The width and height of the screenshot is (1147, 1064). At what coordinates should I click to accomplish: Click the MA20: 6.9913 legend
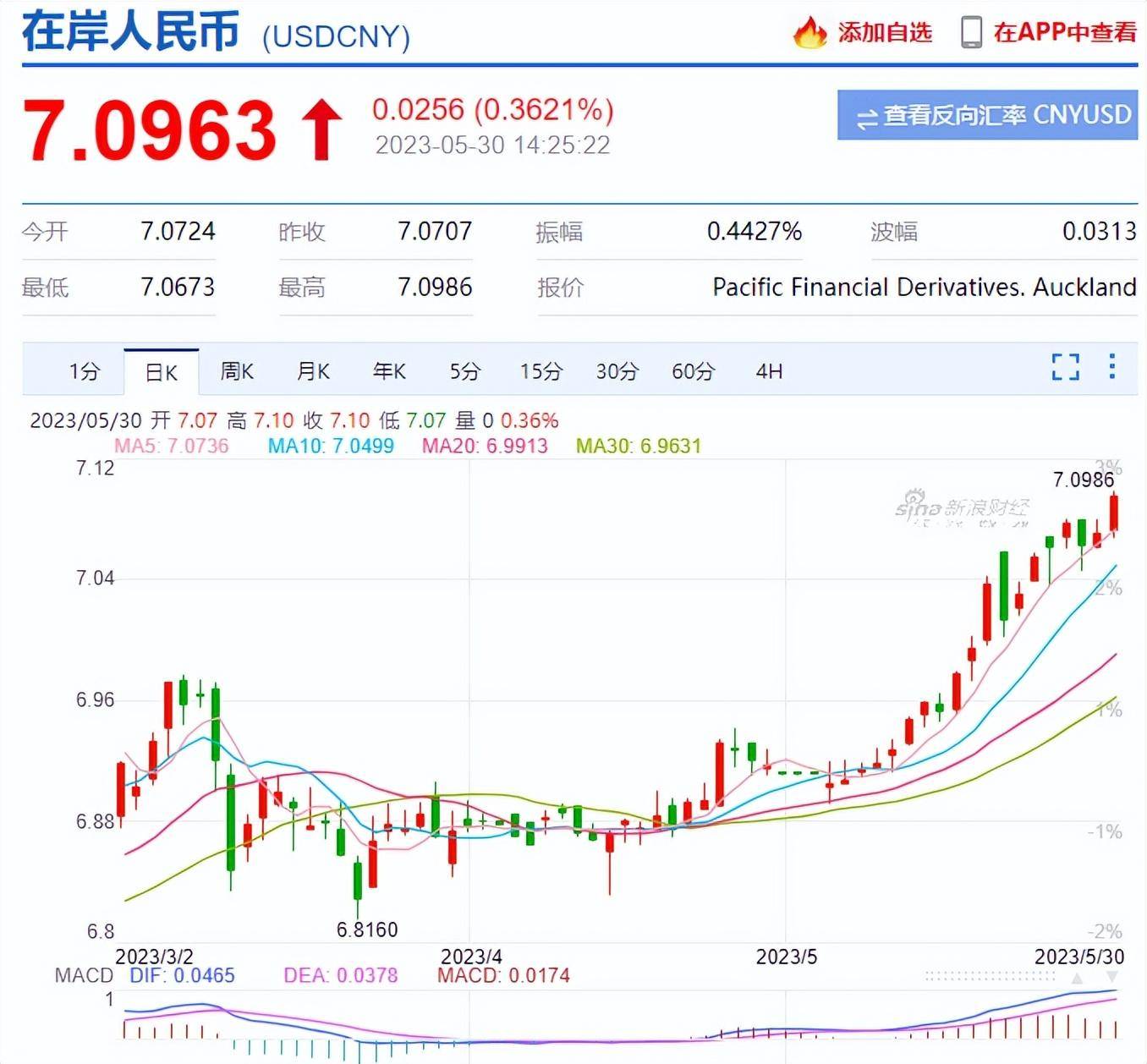(485, 446)
